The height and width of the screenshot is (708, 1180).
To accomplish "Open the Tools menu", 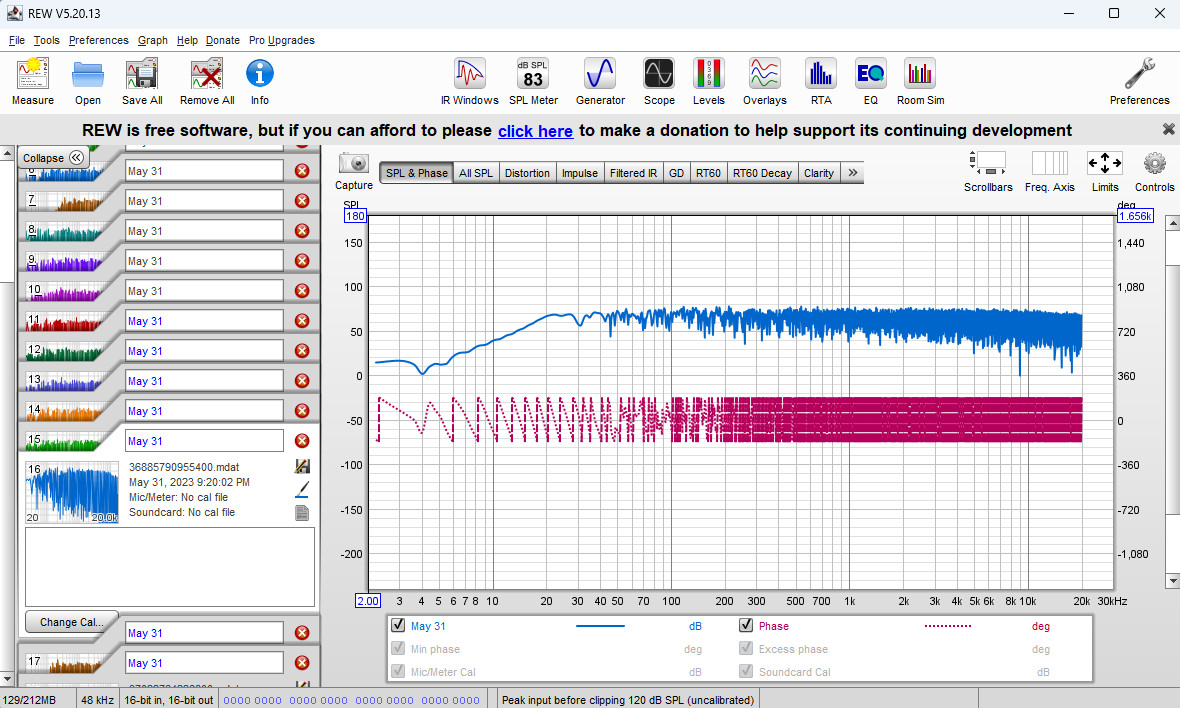I will coord(46,41).
